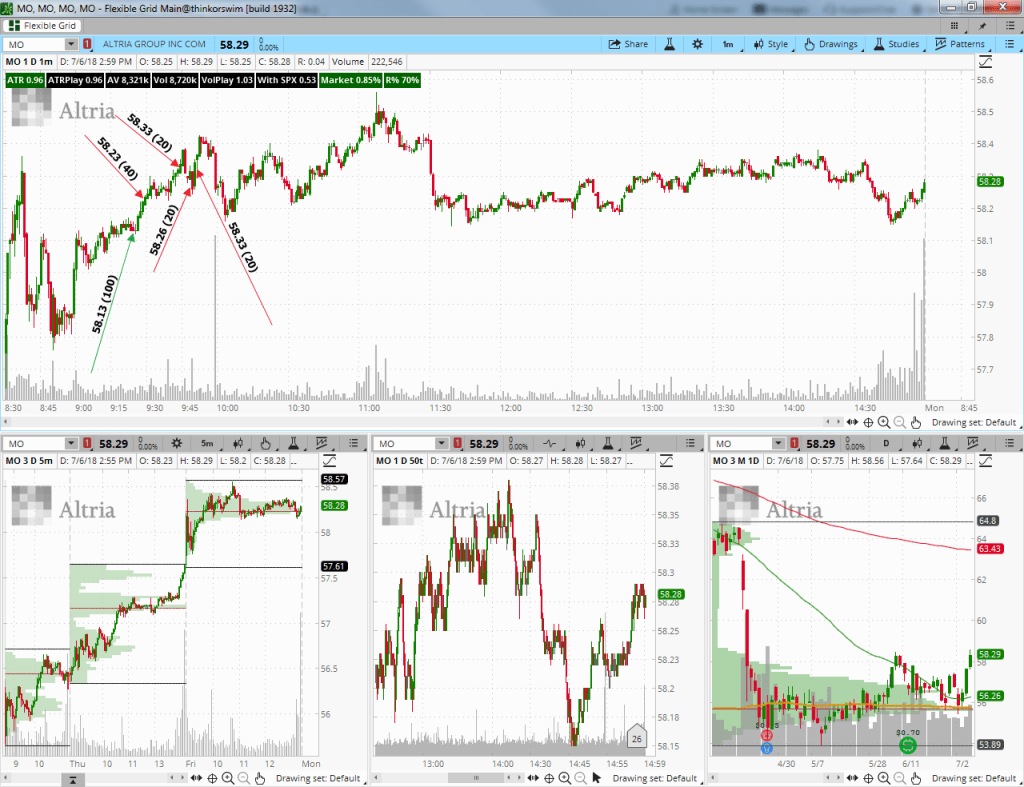This screenshot has width=1024, height=787.
Task: Toggle the Market 0.85% indicator label
Action: coord(350,79)
